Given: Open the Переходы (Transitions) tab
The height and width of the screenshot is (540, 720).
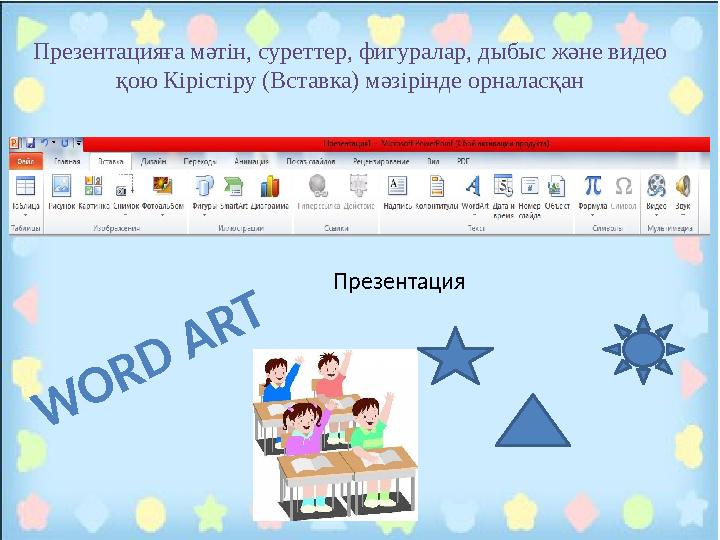Looking at the screenshot, I should point(200,162).
